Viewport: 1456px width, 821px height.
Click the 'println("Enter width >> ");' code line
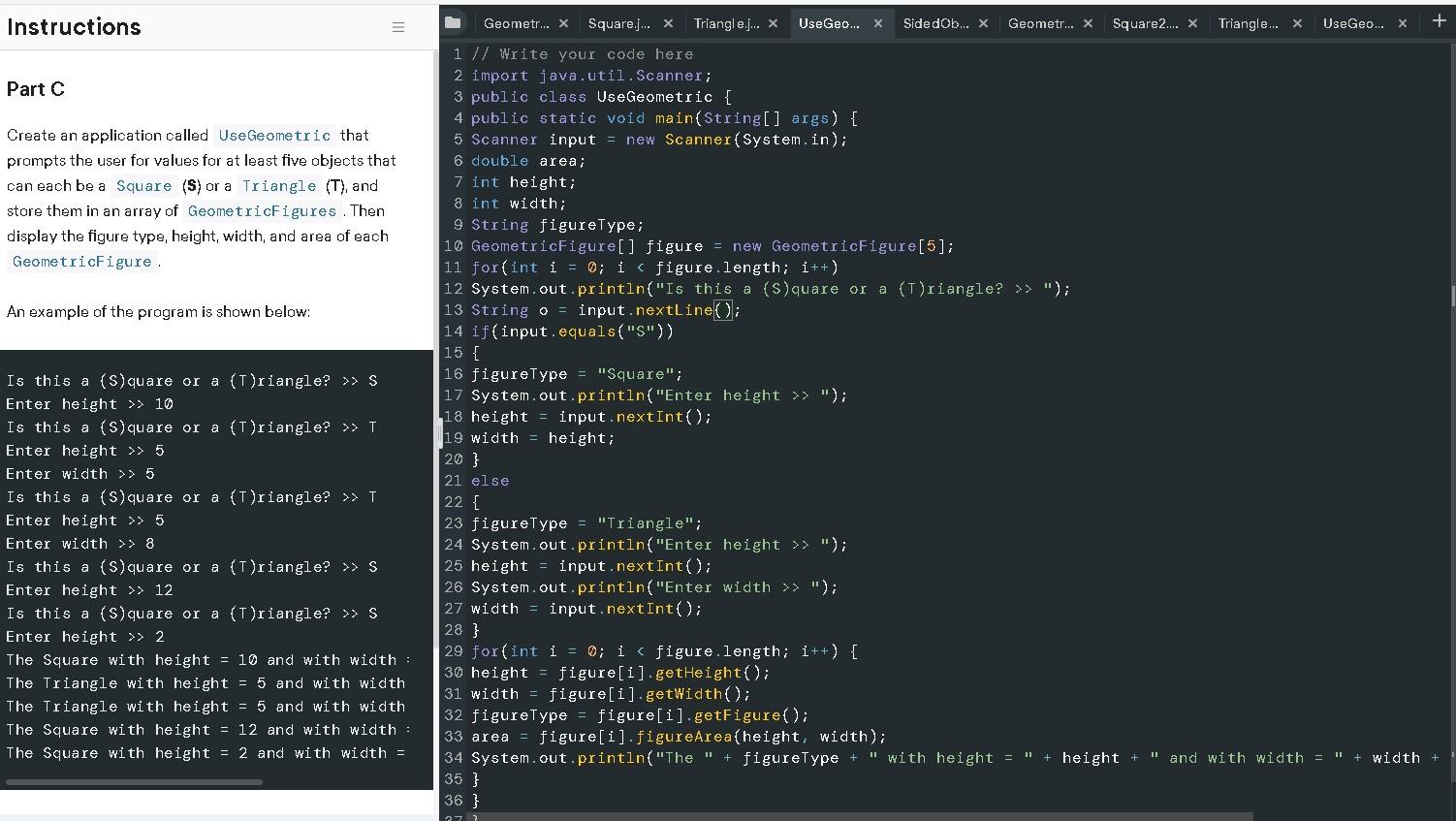(x=654, y=587)
